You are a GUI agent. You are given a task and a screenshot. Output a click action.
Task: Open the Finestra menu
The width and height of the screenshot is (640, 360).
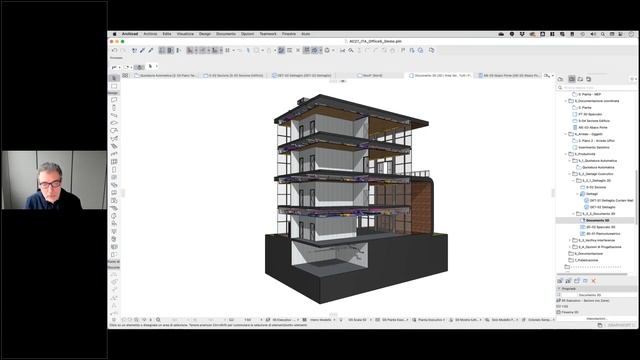[x=289, y=34]
